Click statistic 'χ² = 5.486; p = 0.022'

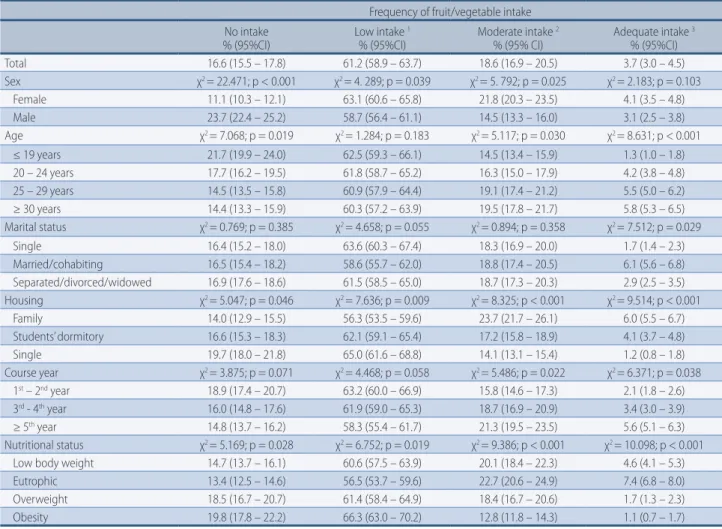coord(518,373)
